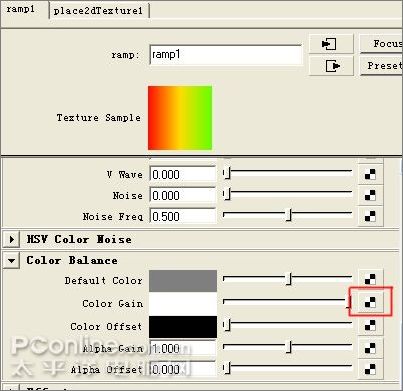
Task: Expand the HSV Color Noise section
Action: [x=12, y=239]
